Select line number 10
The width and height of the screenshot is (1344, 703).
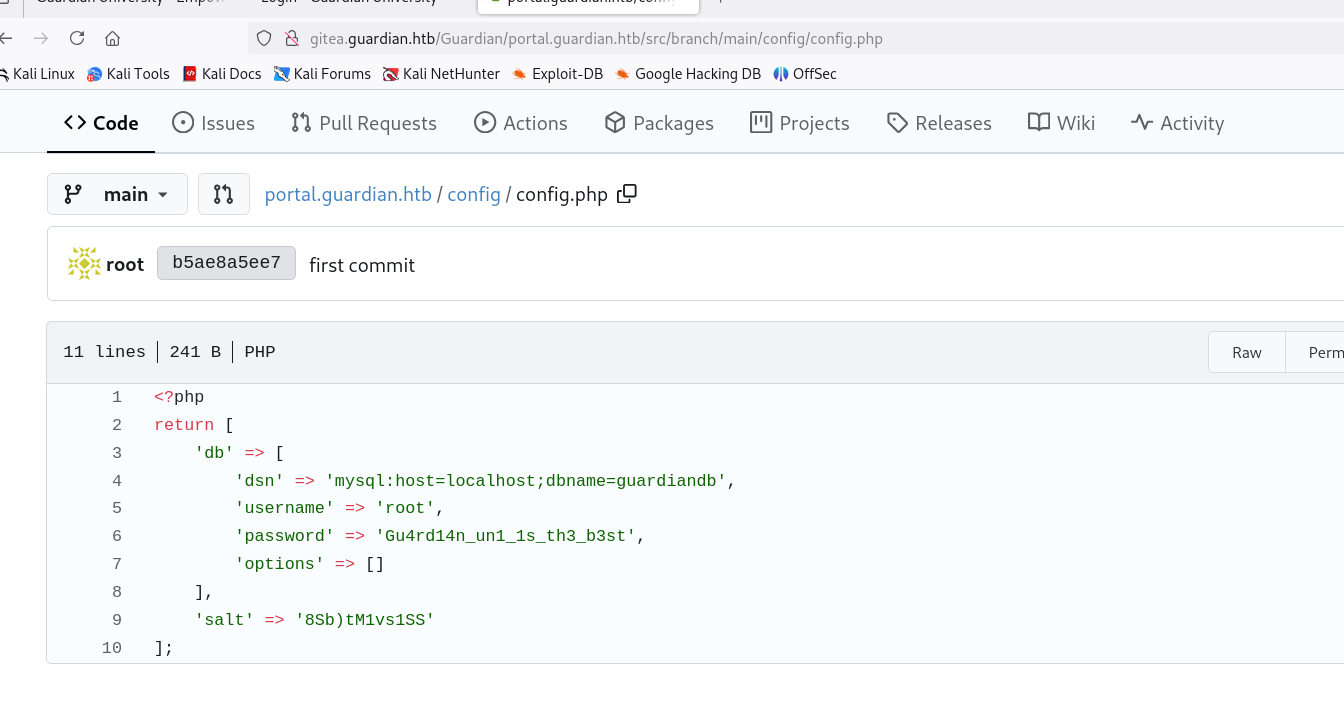112,648
